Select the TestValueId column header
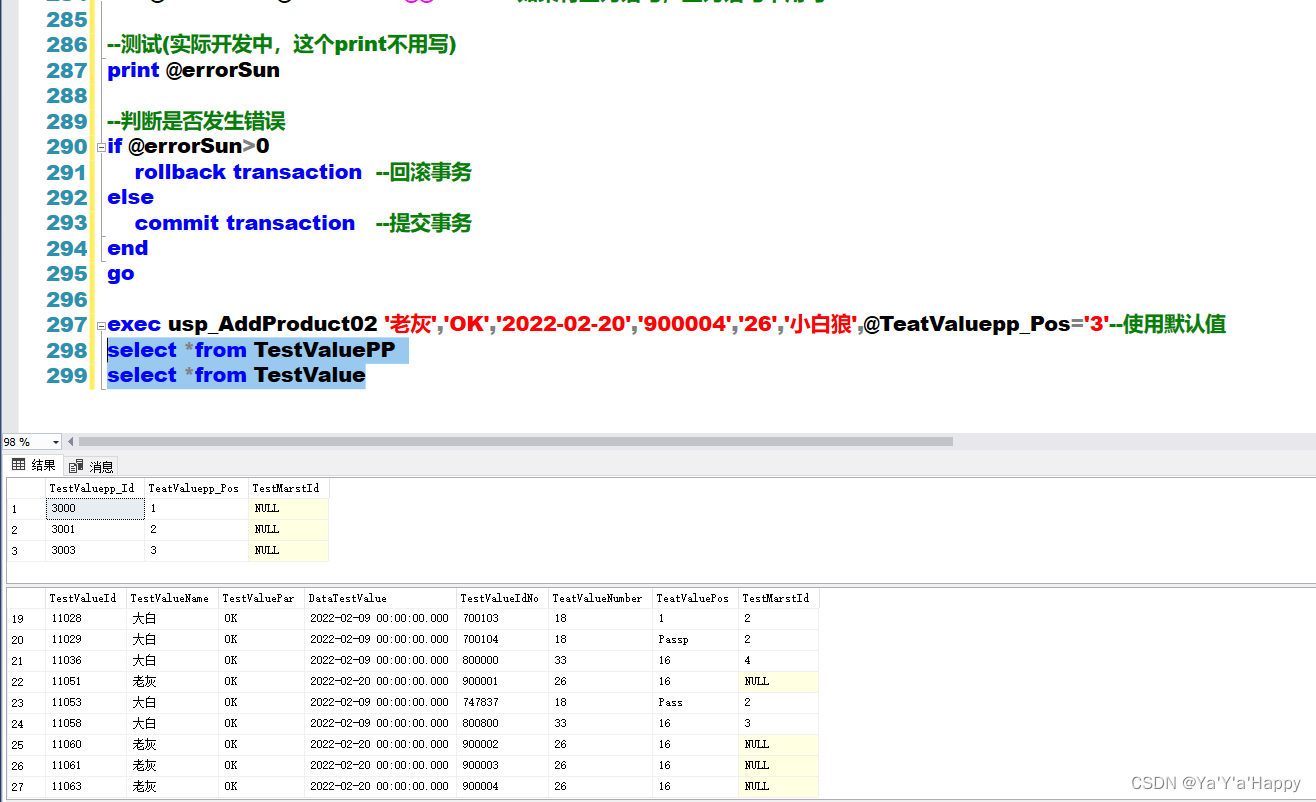This screenshot has height=802, width=1316. tap(85, 598)
